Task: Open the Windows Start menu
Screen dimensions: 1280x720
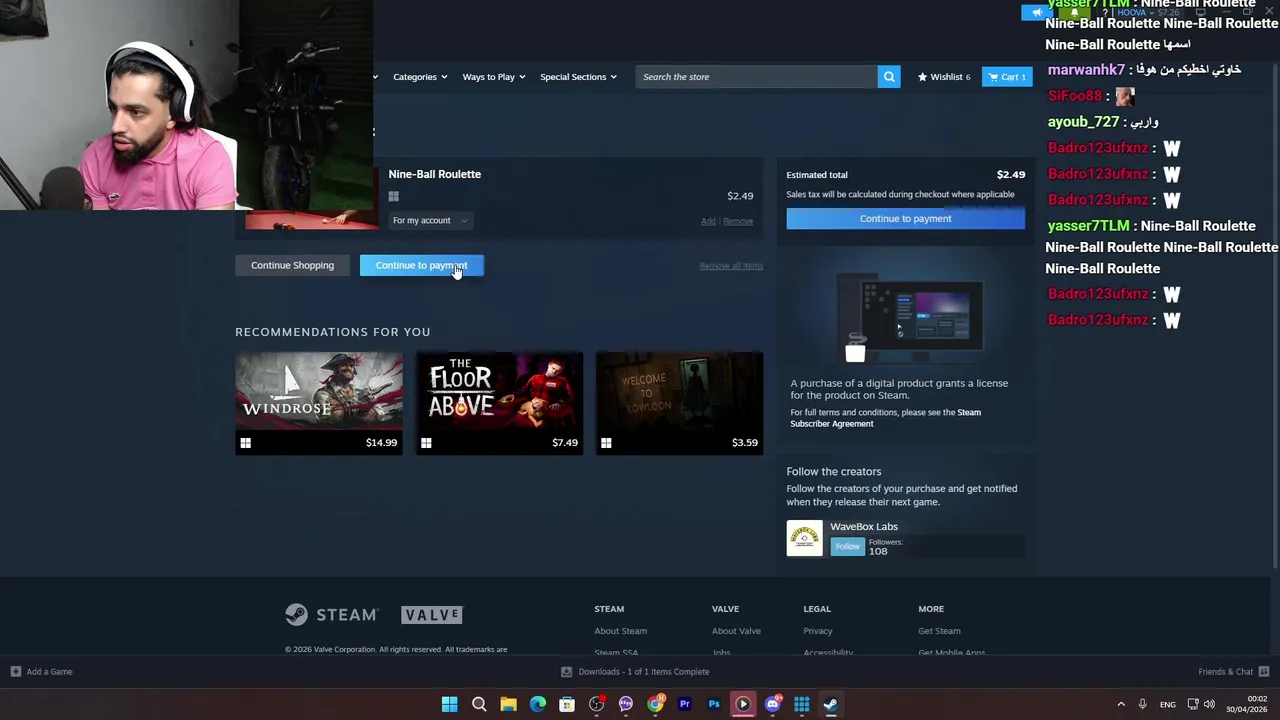Action: (450, 704)
